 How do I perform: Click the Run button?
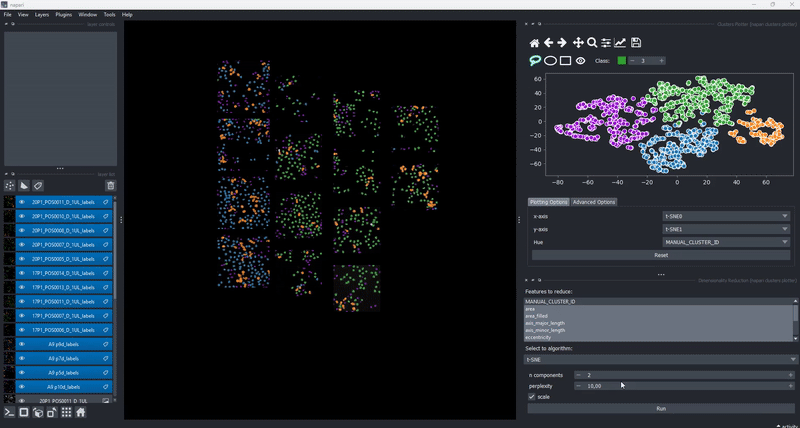pyautogui.click(x=661, y=409)
